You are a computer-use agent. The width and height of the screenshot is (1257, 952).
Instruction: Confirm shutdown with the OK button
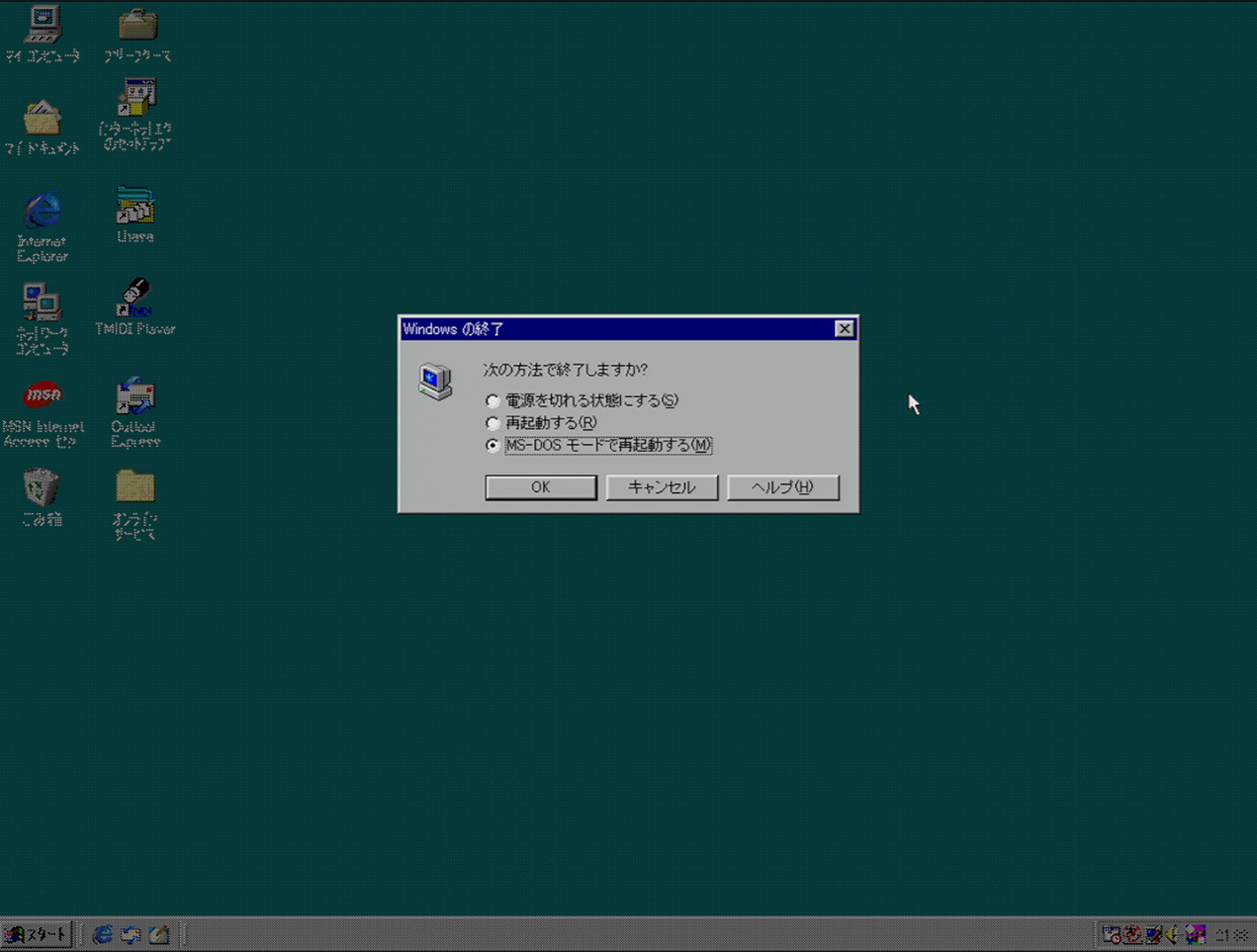pos(541,487)
